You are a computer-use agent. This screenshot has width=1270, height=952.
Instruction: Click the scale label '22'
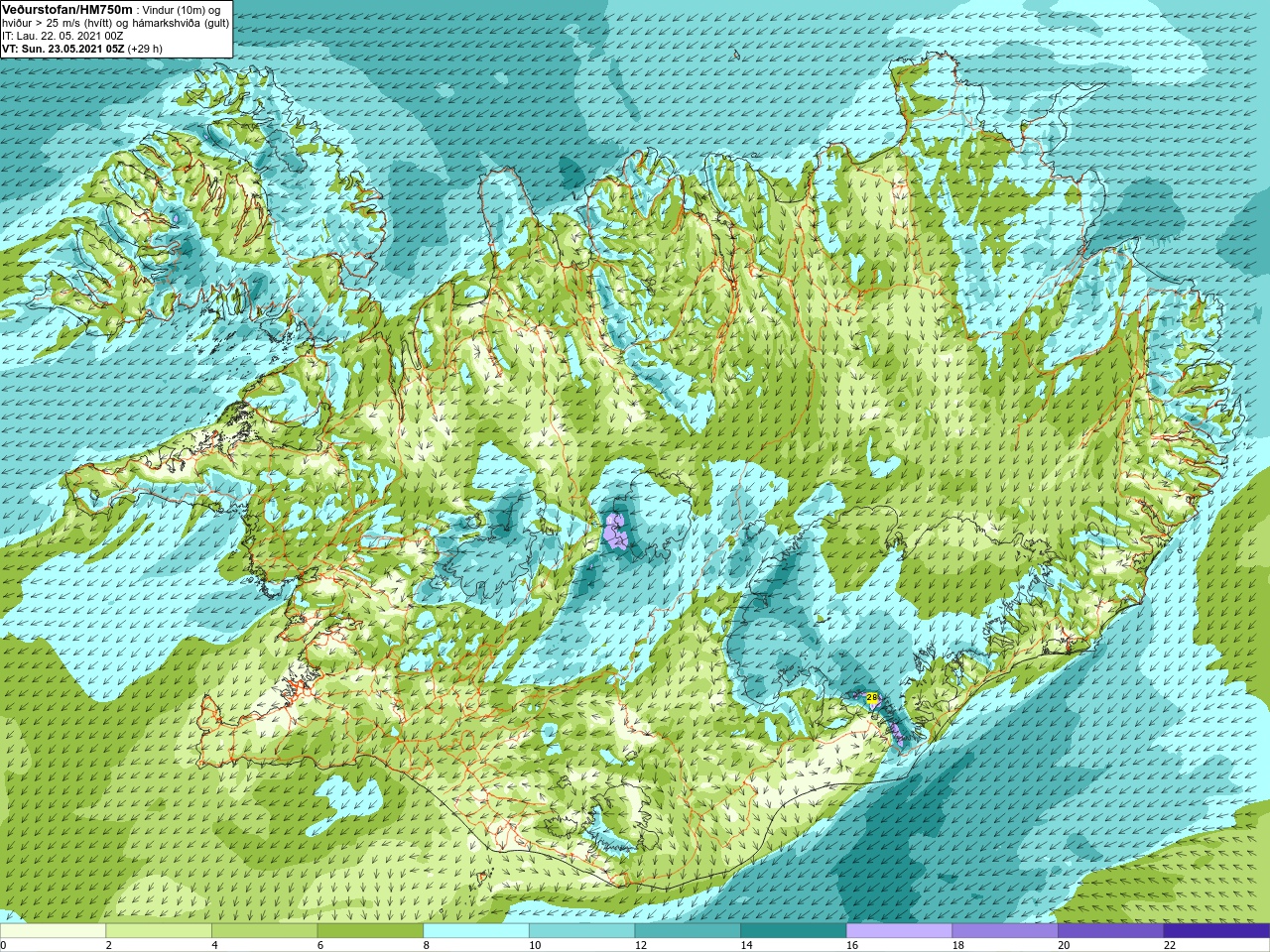[1170, 945]
